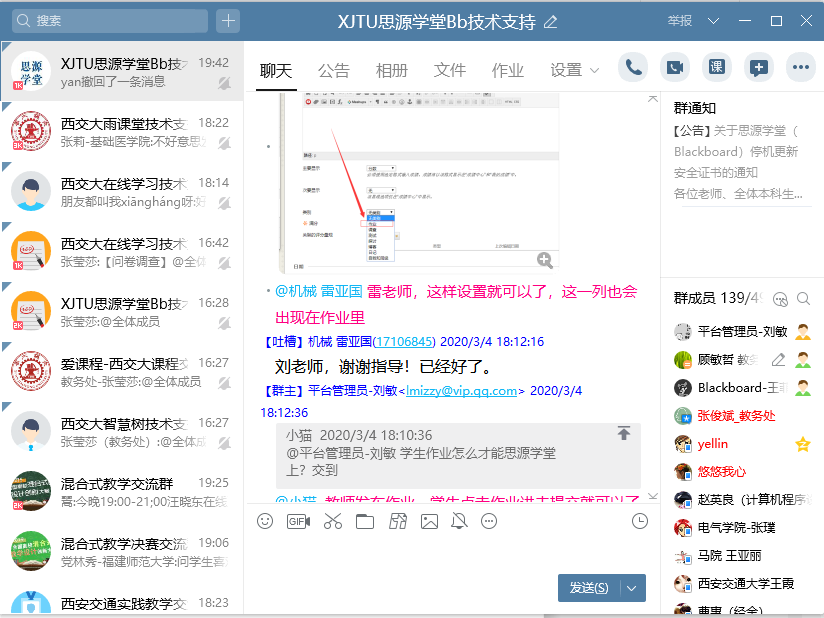Click the send picture icon

(429, 521)
